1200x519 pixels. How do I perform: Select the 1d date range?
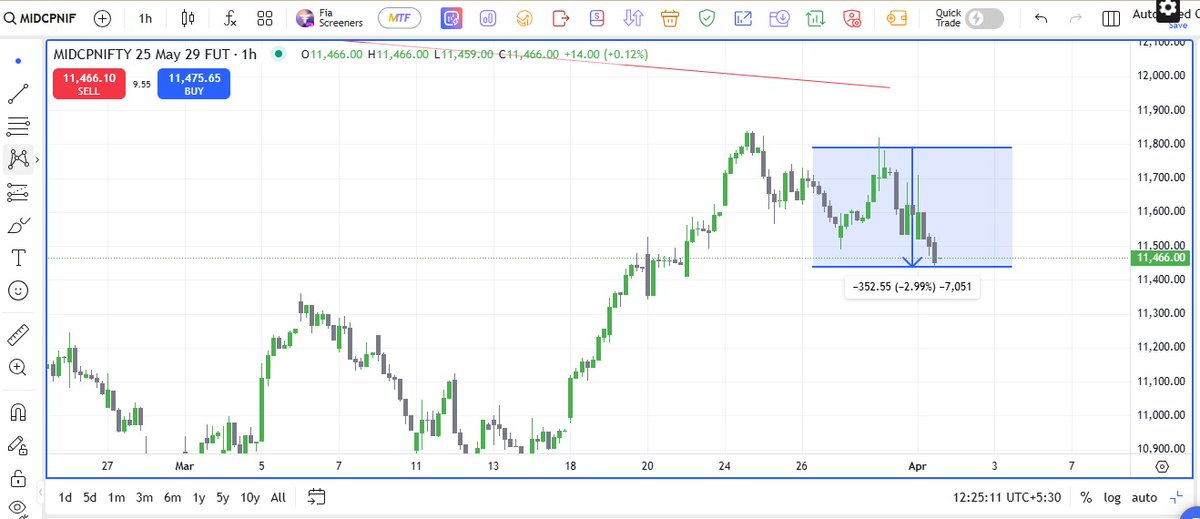tap(65, 497)
